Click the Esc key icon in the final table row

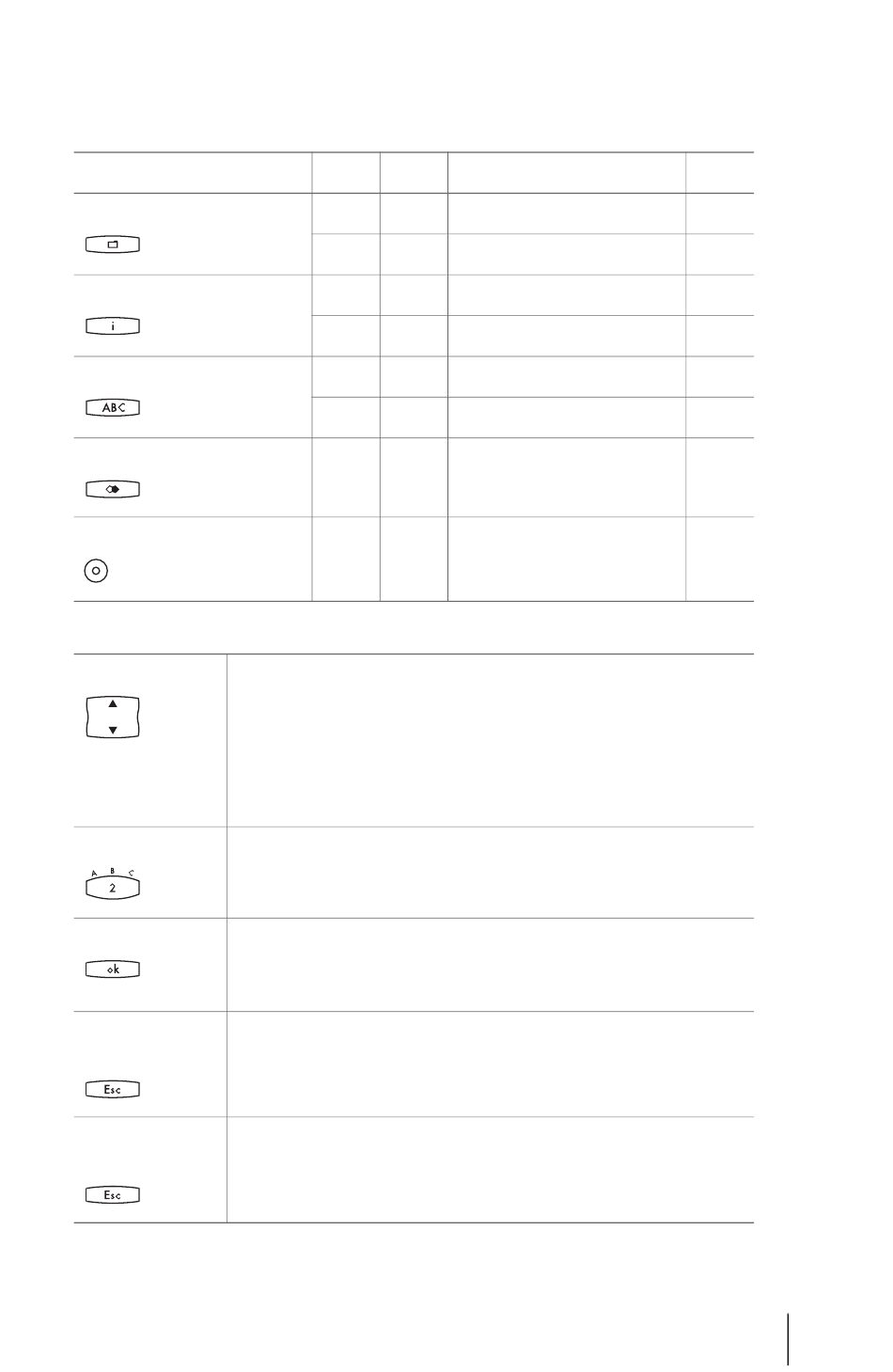pos(113,1195)
